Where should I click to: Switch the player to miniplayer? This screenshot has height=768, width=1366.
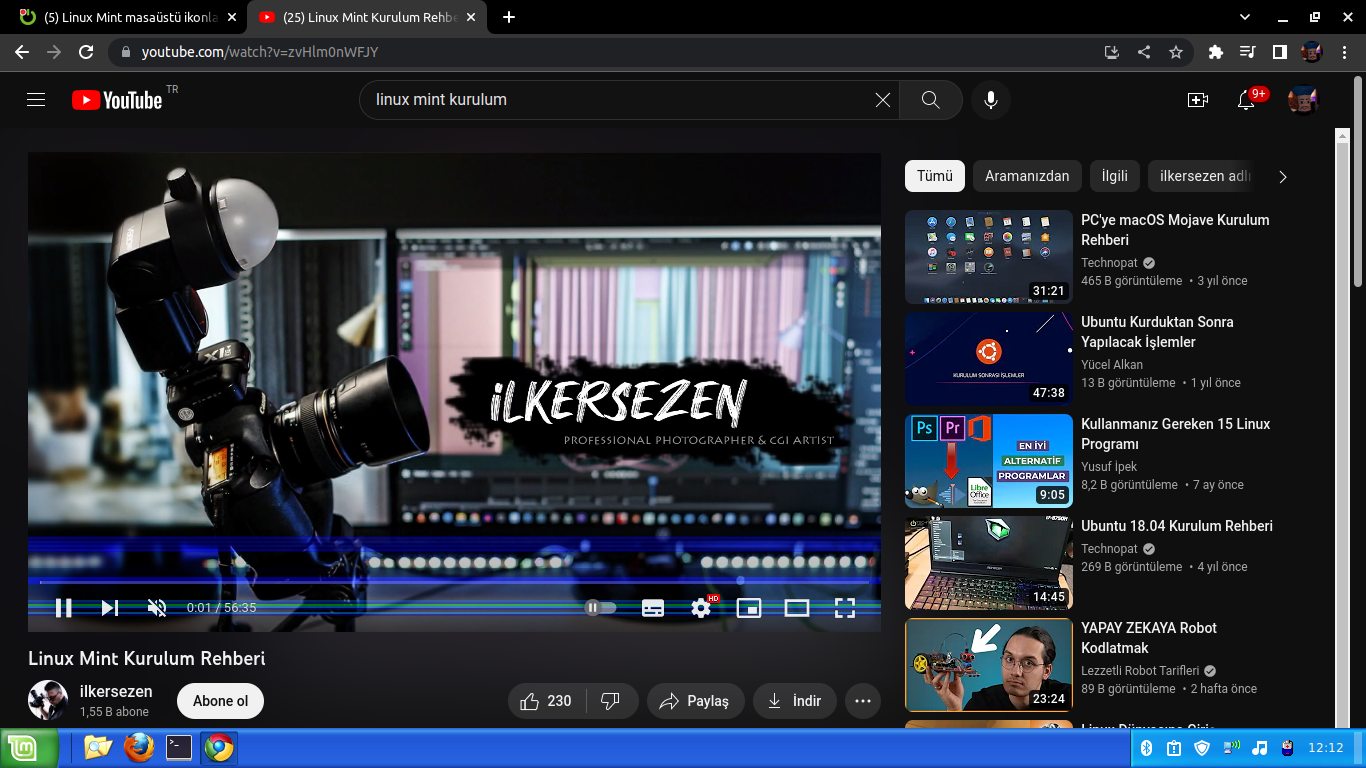pos(749,607)
